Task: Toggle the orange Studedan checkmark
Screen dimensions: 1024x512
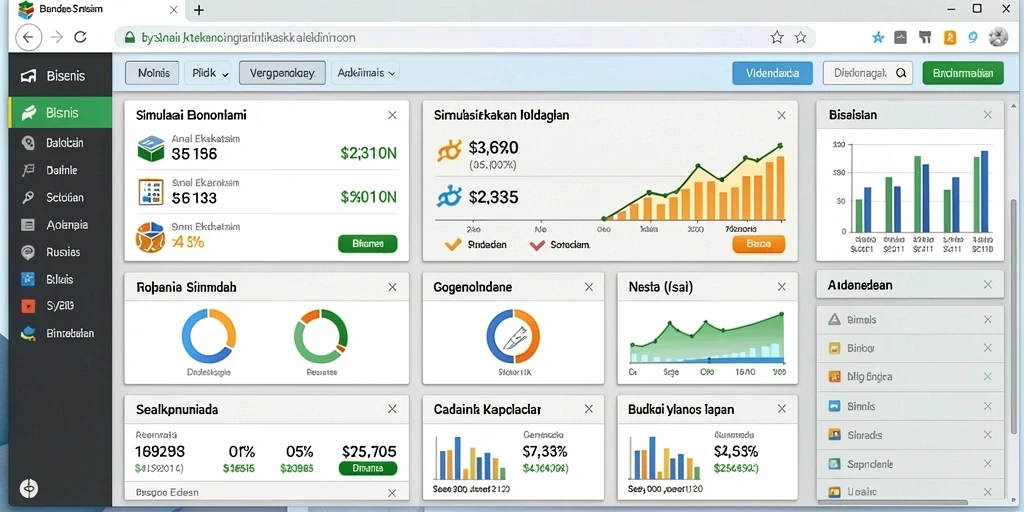Action: [453, 245]
